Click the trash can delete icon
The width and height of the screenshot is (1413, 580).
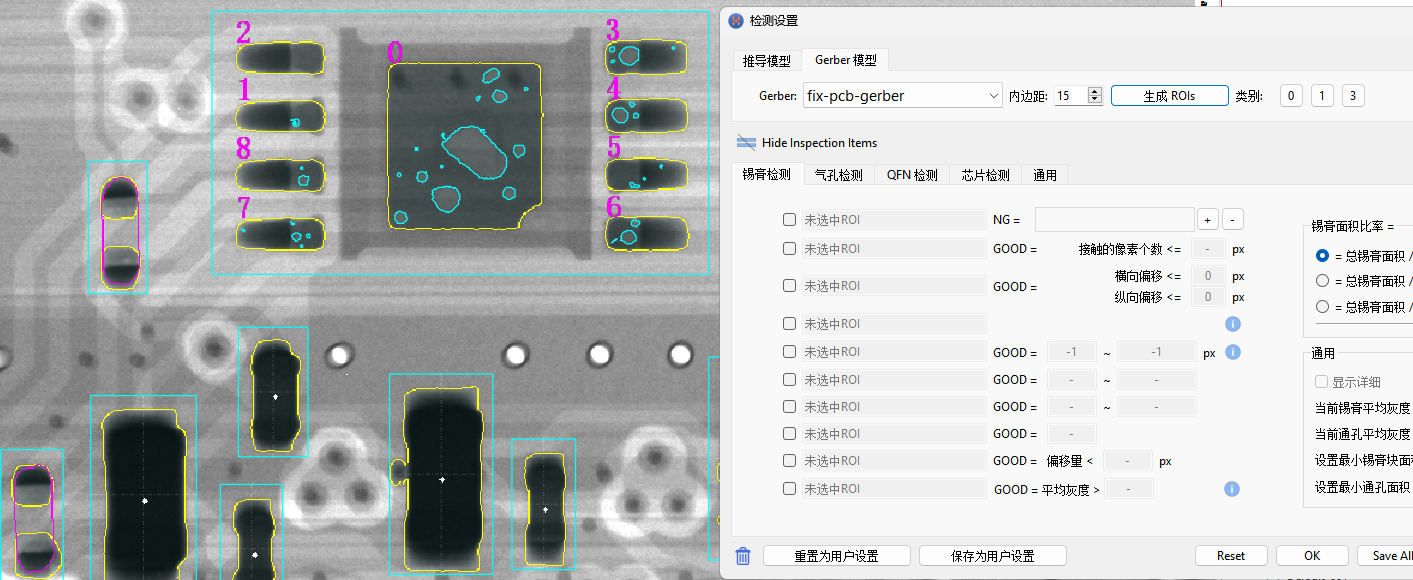[743, 556]
